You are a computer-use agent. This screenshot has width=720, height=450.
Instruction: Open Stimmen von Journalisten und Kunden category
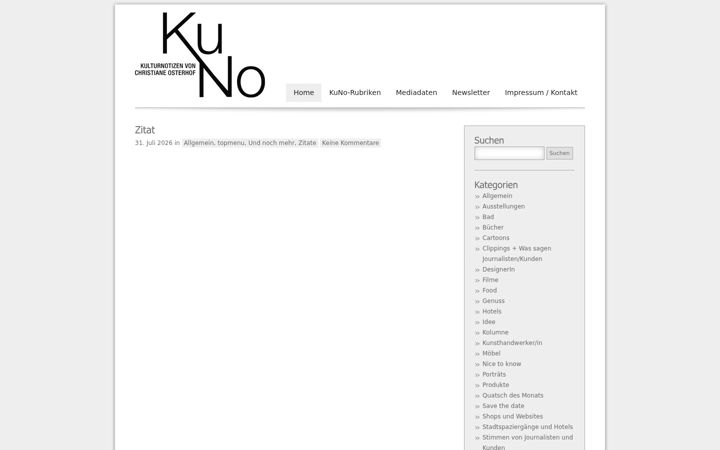click(x=528, y=442)
